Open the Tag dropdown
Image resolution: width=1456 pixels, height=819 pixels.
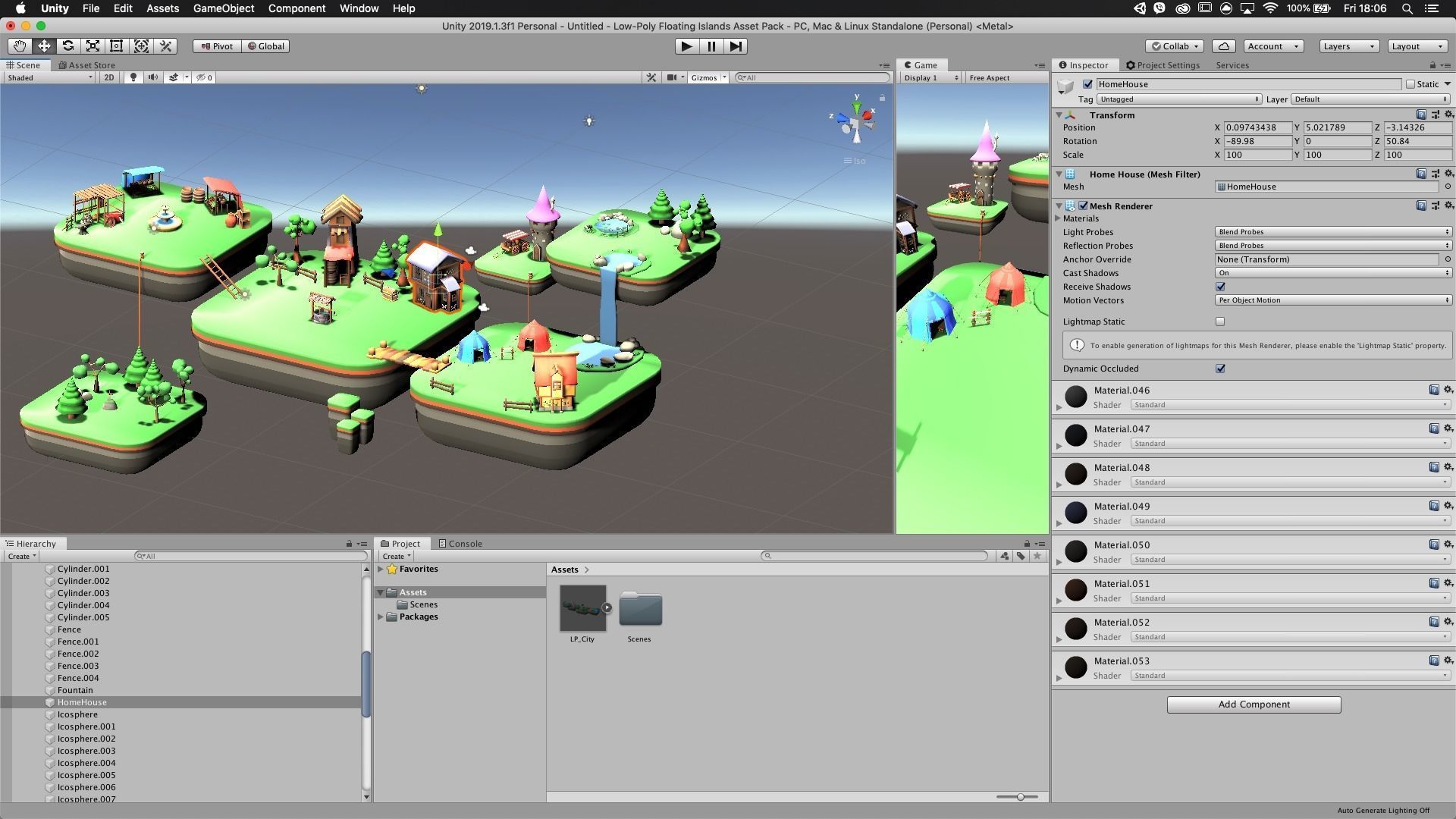[1179, 99]
